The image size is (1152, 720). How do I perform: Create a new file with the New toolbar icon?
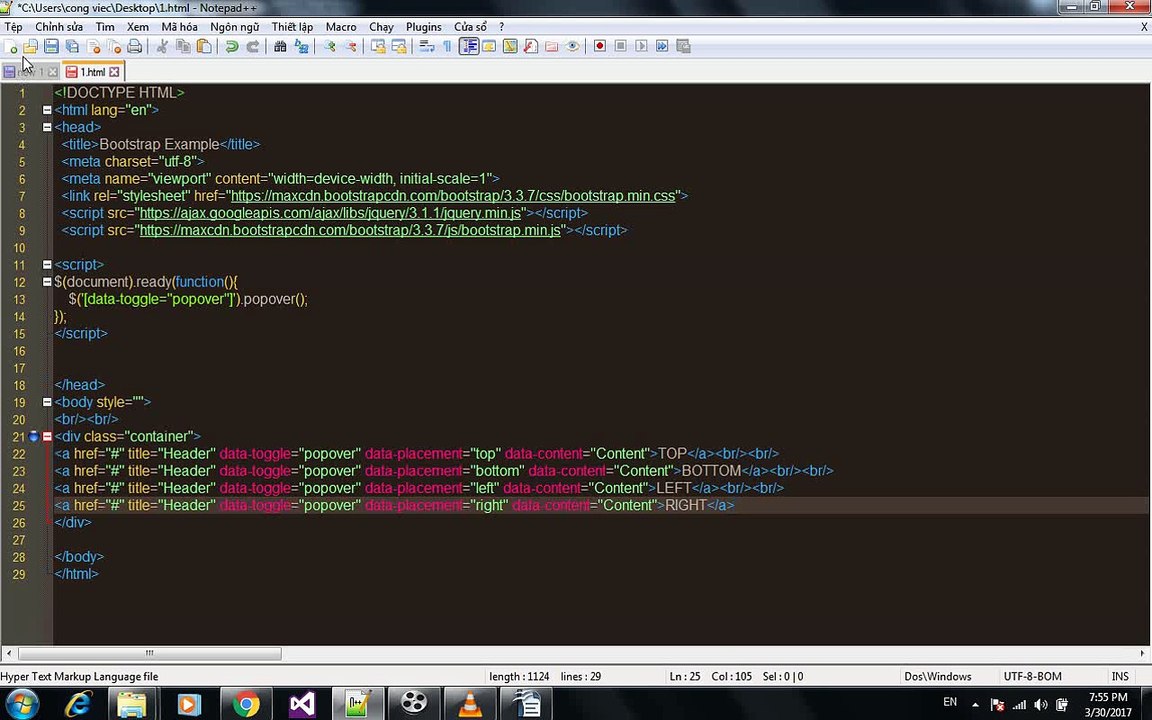click(x=10, y=46)
